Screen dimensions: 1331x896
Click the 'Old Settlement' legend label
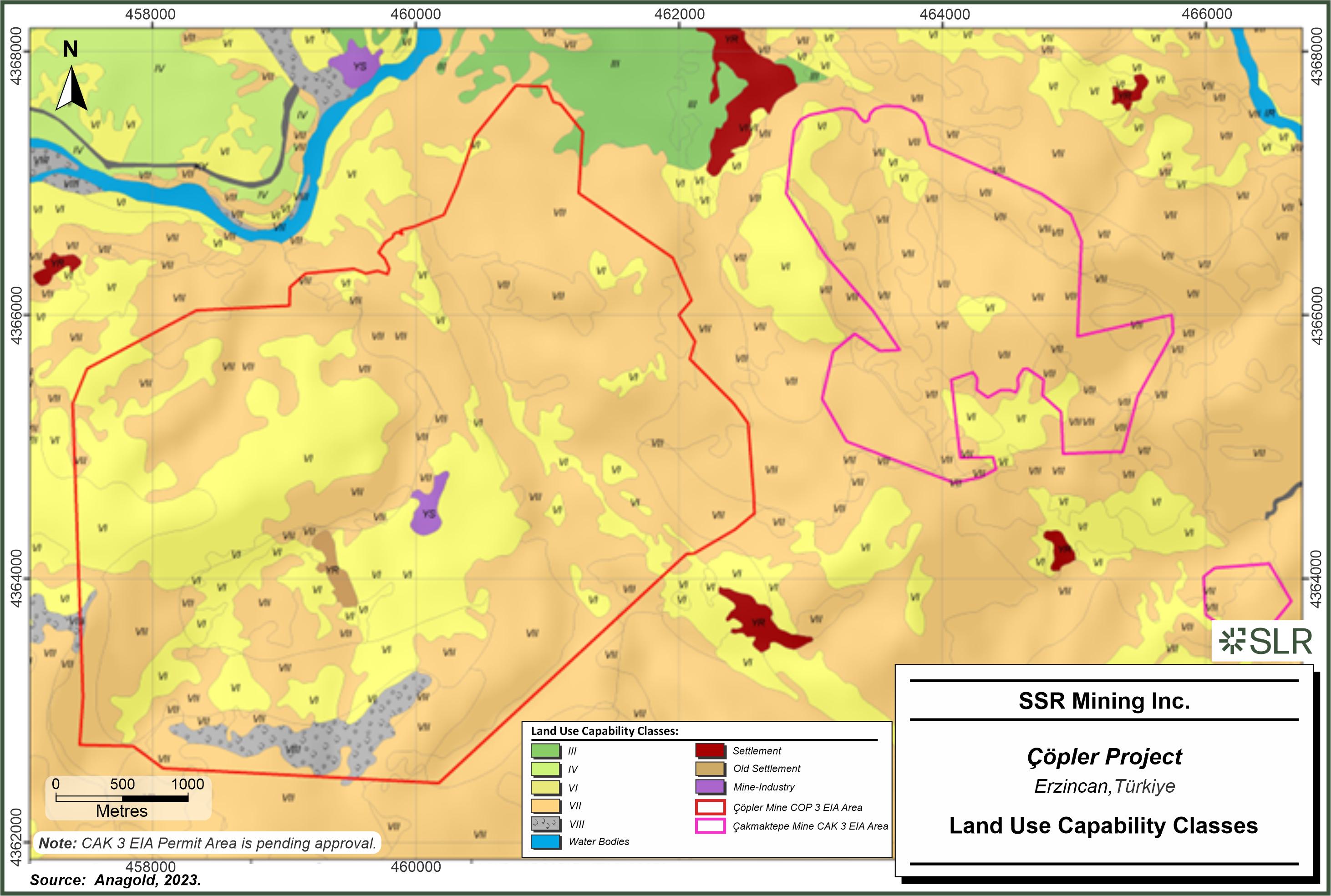click(767, 769)
